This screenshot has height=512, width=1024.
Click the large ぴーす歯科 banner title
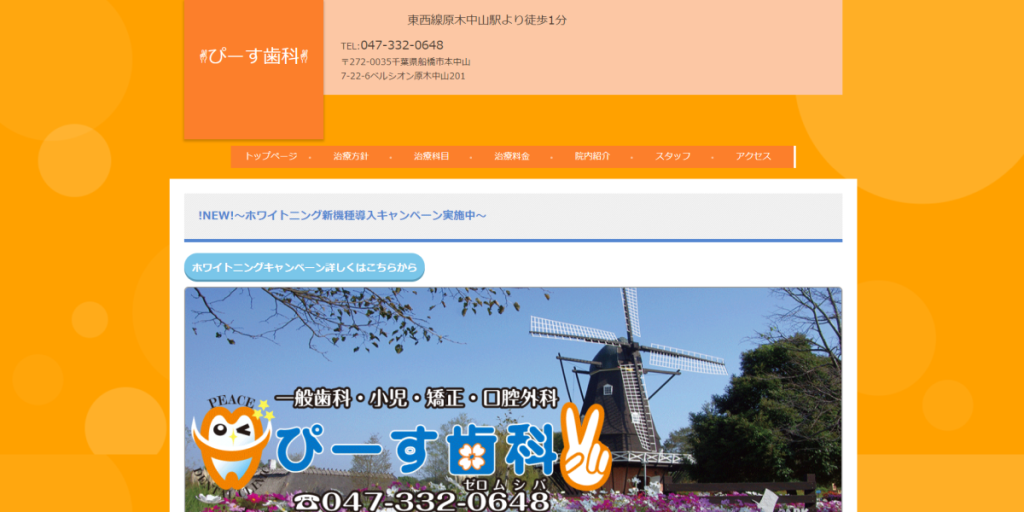pos(415,451)
